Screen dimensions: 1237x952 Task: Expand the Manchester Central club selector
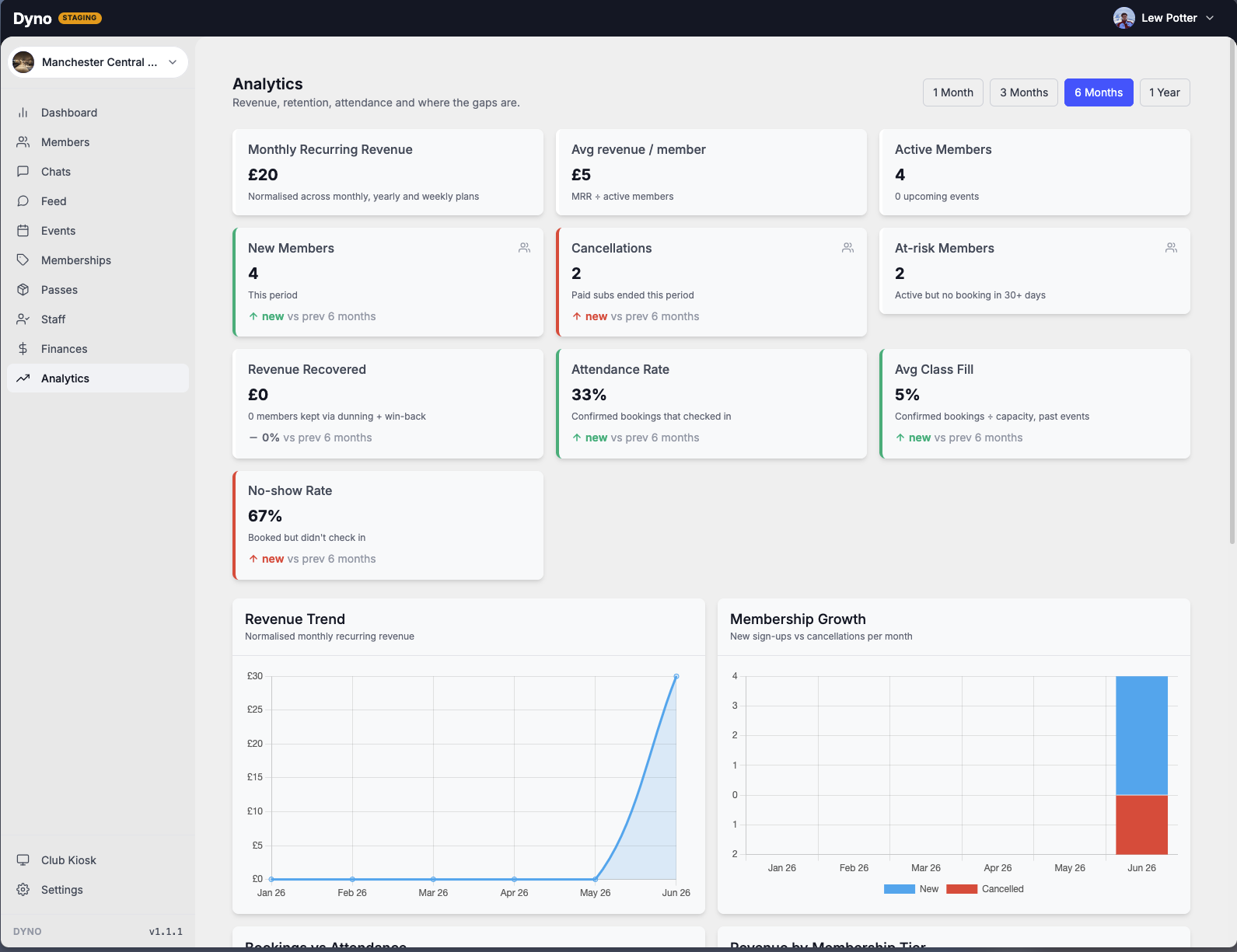[x=98, y=62]
